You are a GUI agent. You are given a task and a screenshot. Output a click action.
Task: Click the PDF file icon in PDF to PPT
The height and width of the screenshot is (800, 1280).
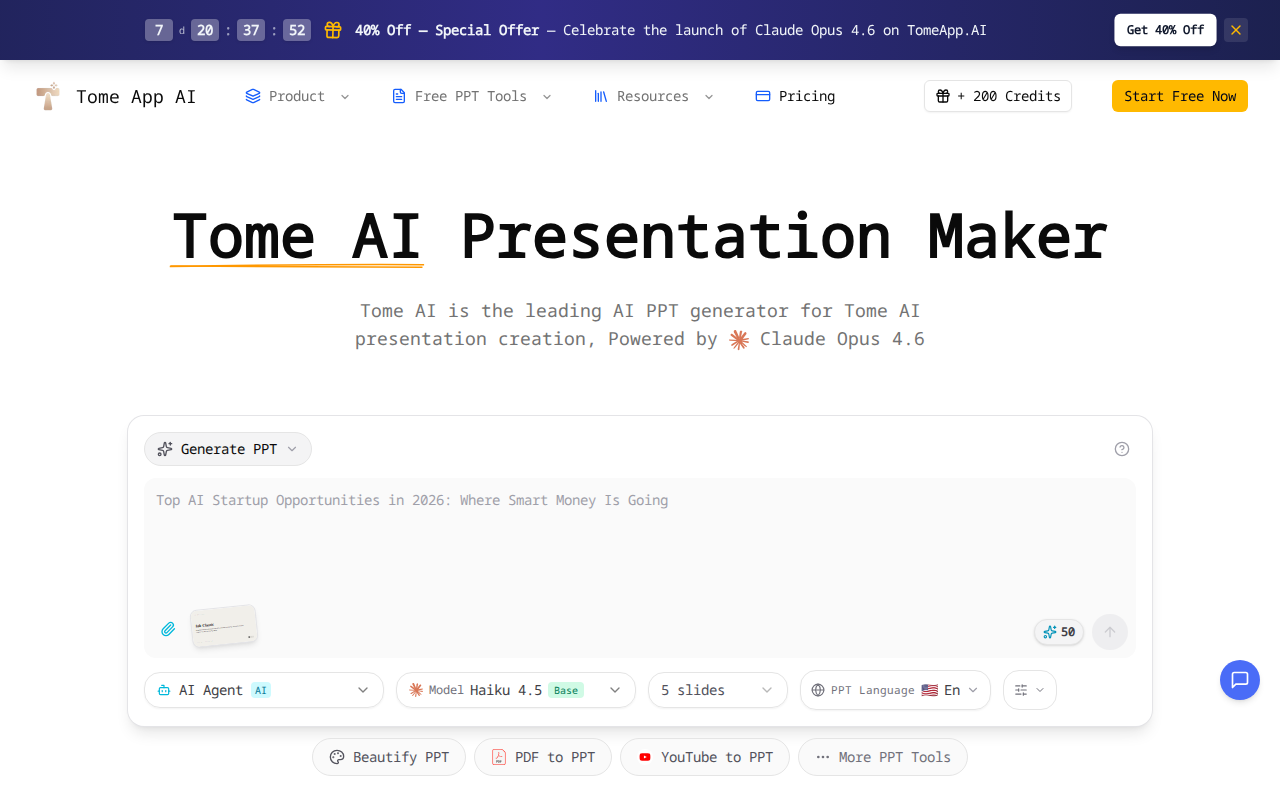[499, 757]
